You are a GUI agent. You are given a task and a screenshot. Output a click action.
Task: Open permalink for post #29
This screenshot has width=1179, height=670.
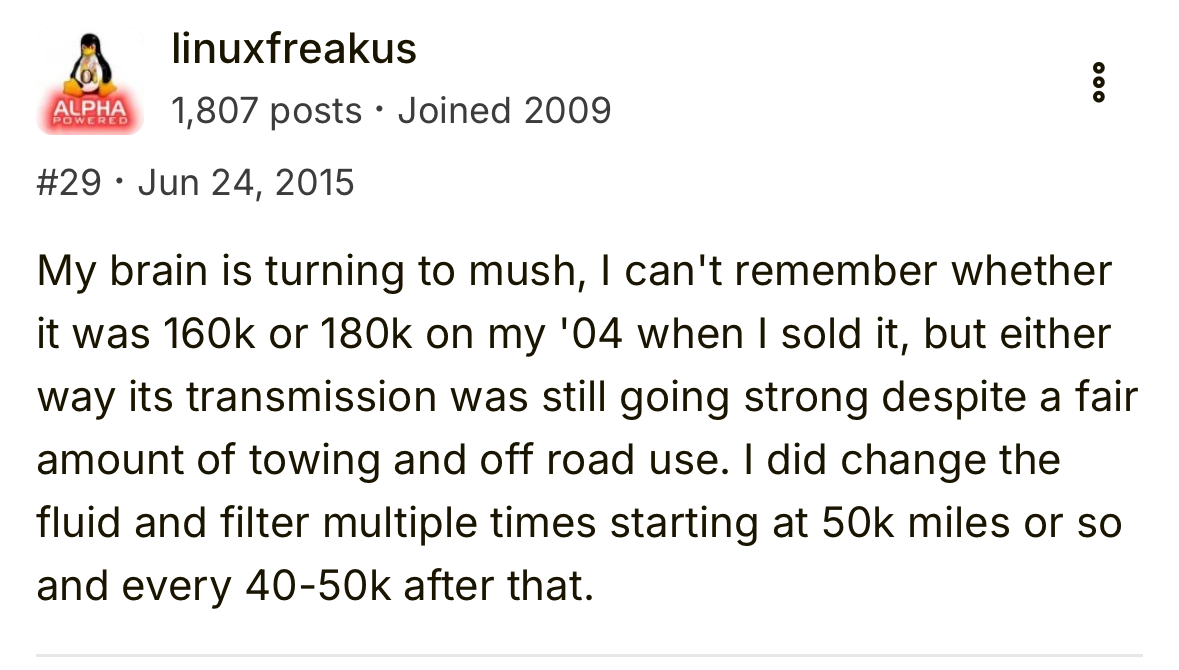68,183
